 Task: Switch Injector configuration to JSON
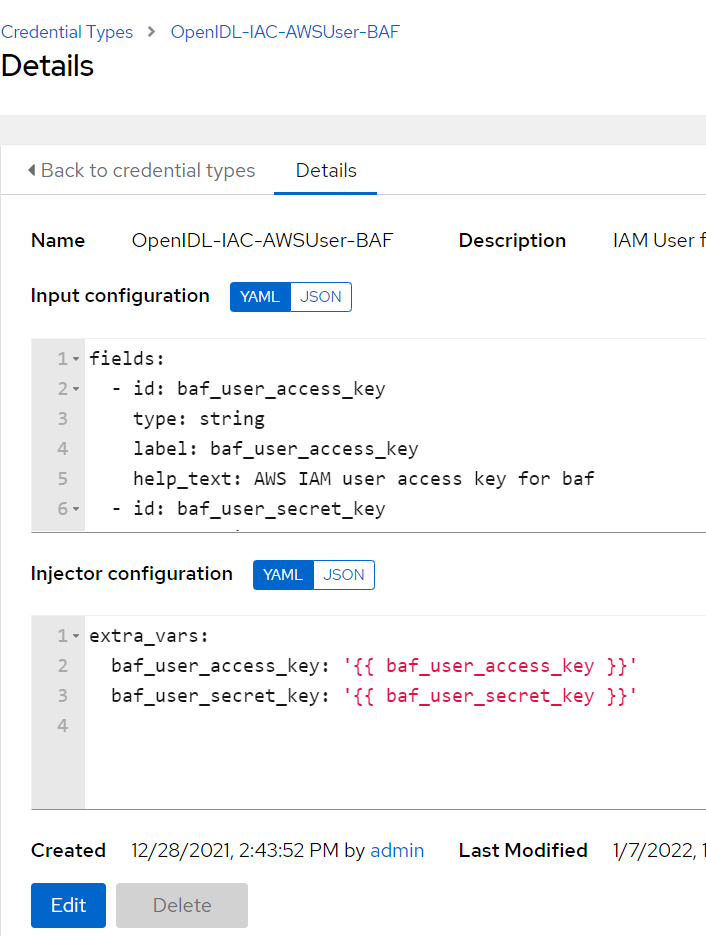[344, 574]
